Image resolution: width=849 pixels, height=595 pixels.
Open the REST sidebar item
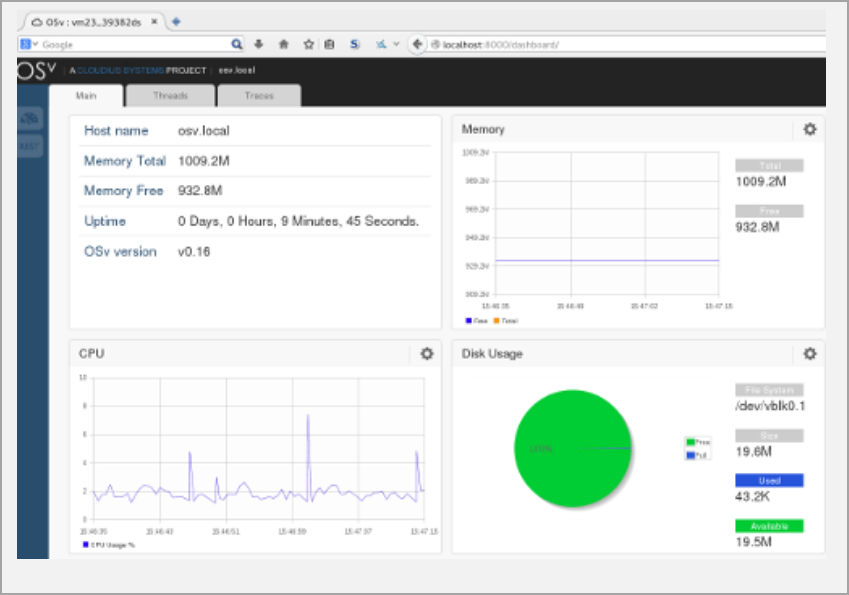pyautogui.click(x=29, y=146)
